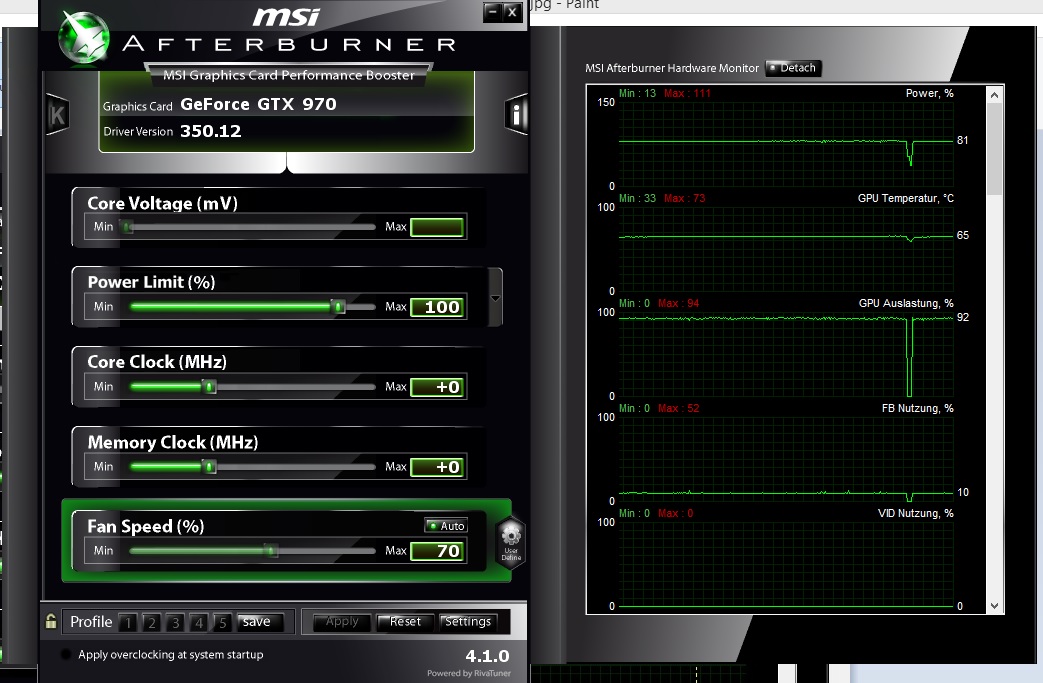Select profile slot 2
Image resolution: width=1043 pixels, height=683 pixels.
point(152,622)
